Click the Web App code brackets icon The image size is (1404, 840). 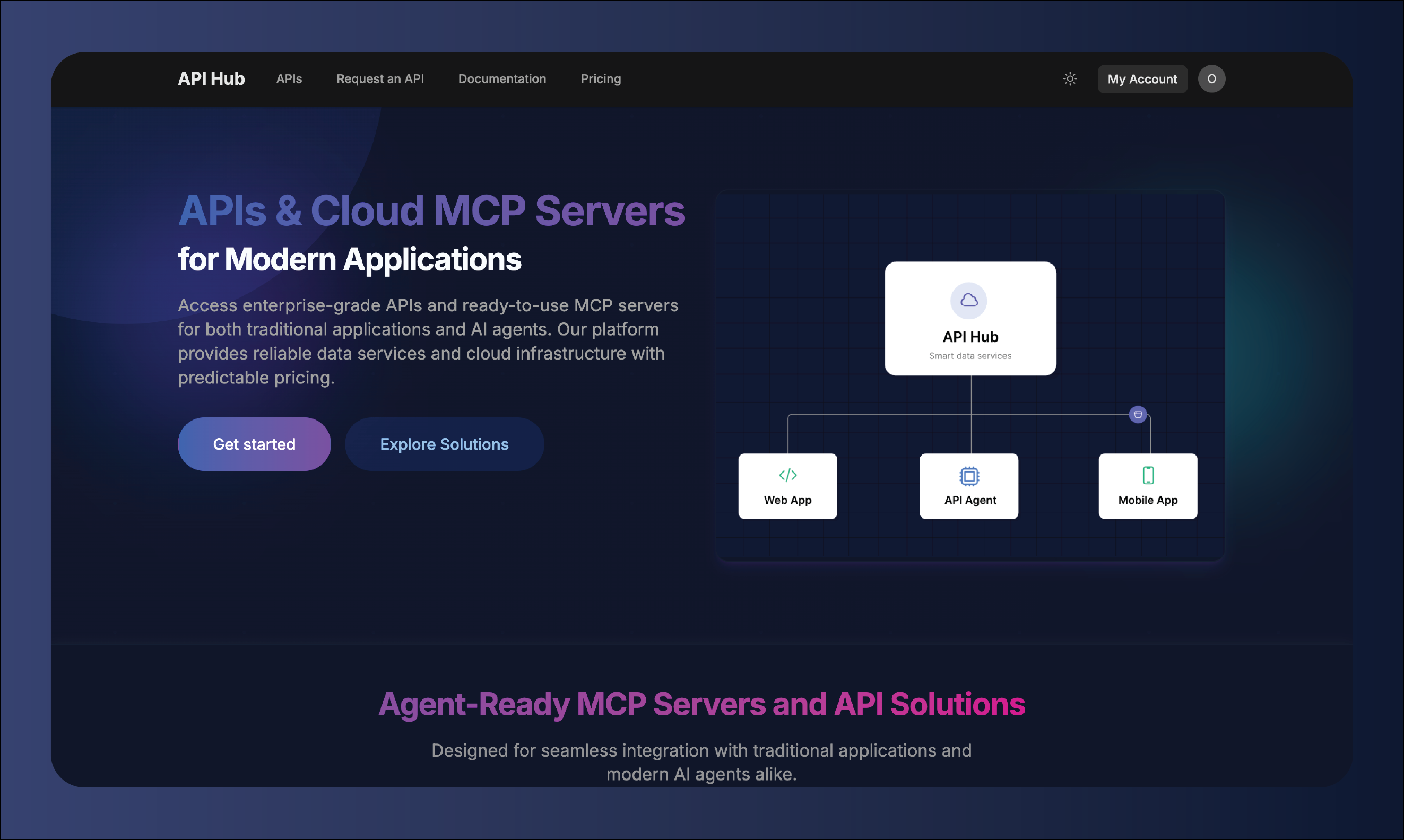(x=787, y=475)
